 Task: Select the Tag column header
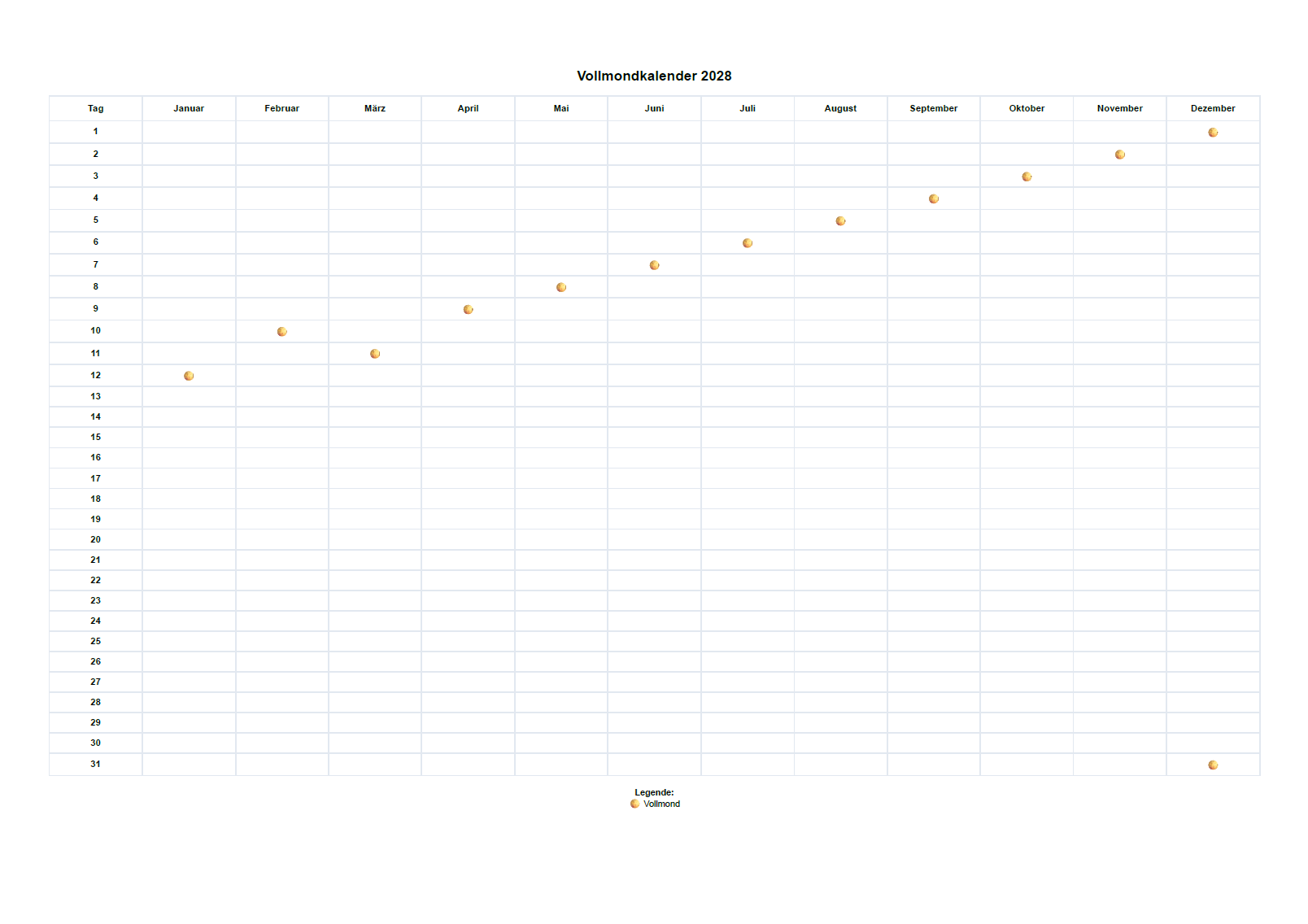(96, 108)
